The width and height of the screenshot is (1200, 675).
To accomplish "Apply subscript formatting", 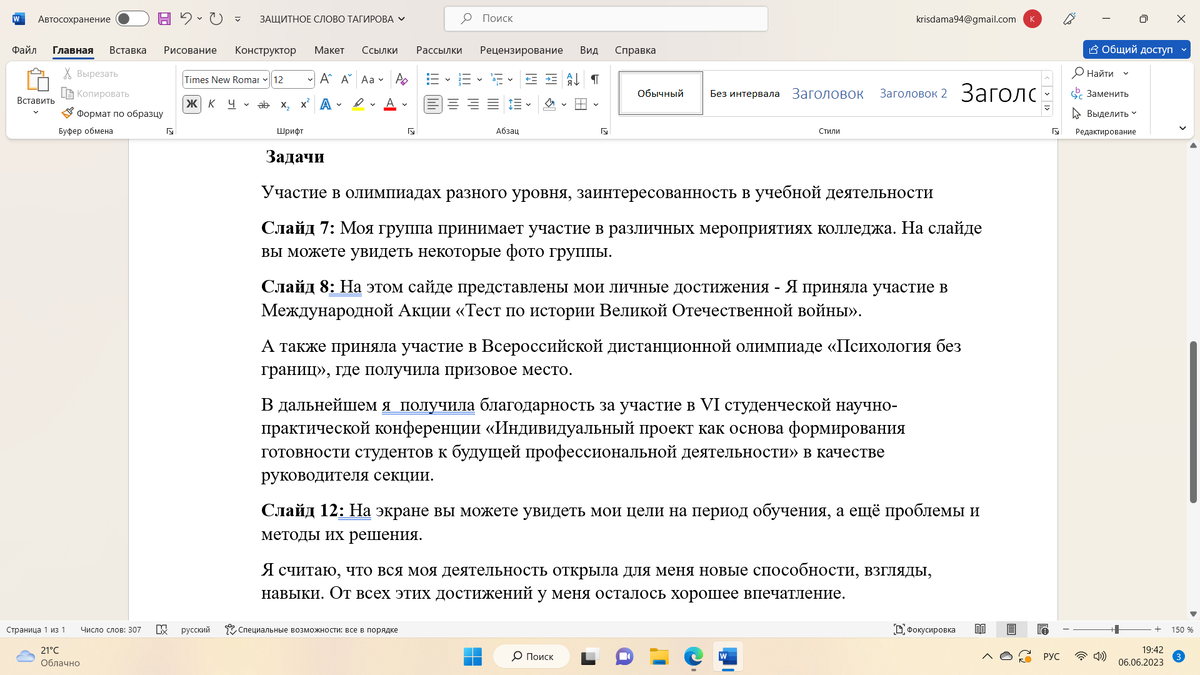I will (x=285, y=104).
